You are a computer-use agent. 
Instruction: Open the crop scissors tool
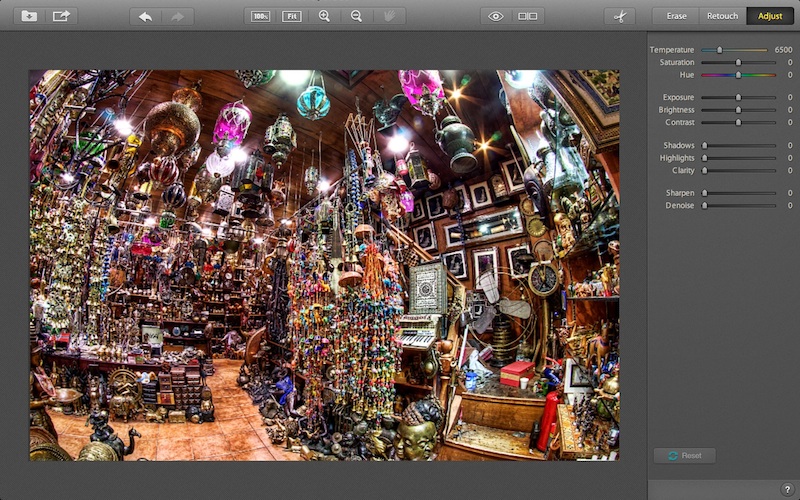click(x=619, y=16)
